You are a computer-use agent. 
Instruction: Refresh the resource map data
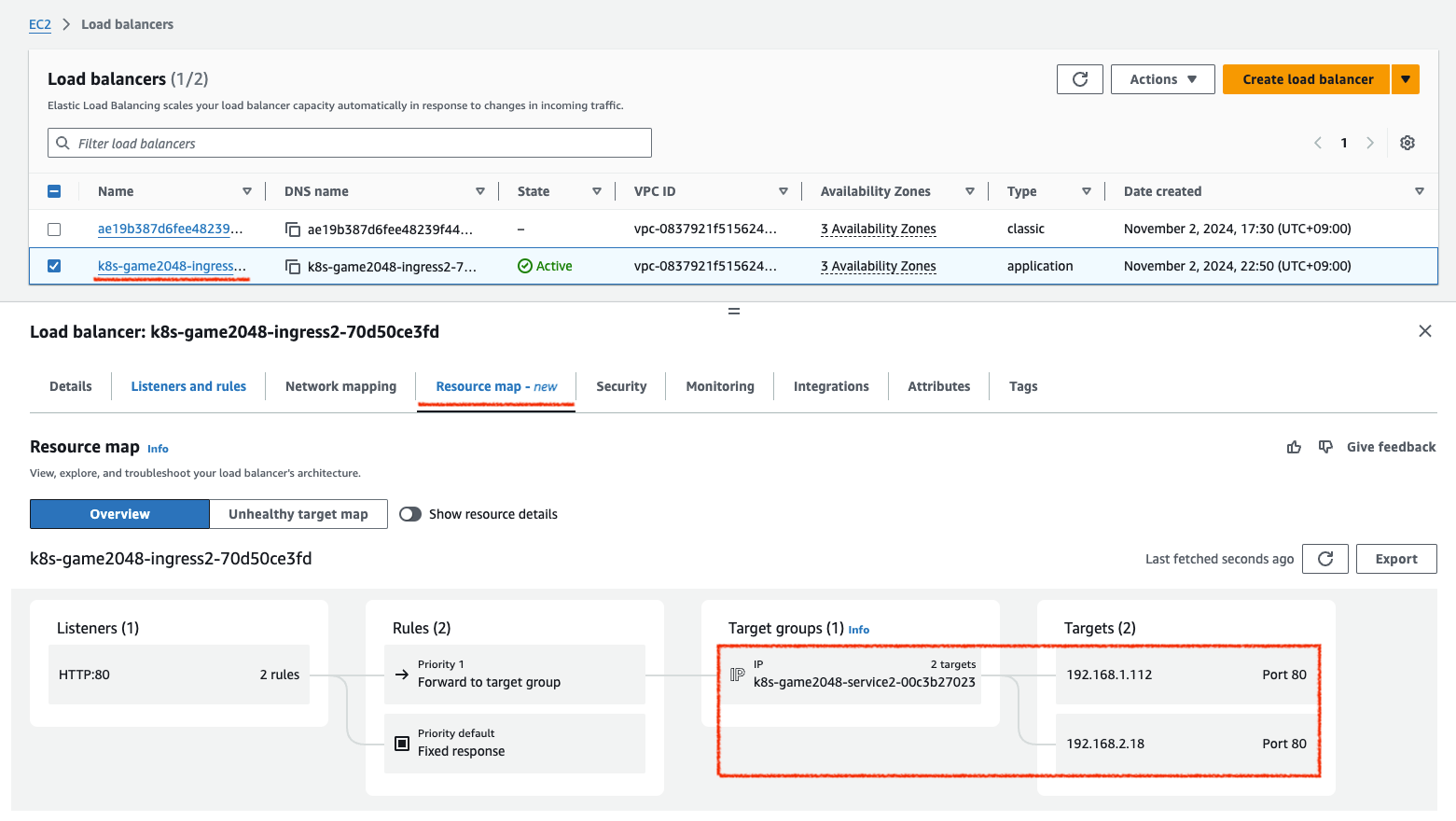1325,559
